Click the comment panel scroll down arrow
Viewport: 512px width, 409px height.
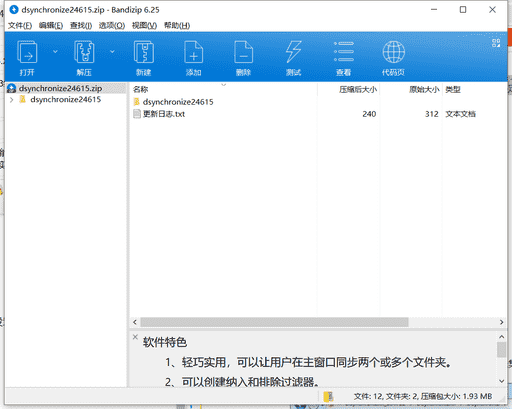coord(501,381)
